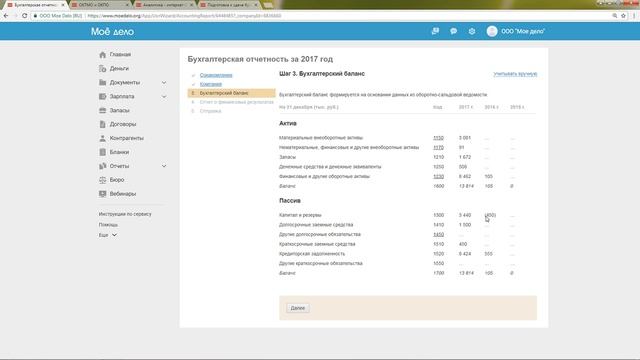The image size is (640, 360).
Task: Click the Бланки sidebar icon
Action: pyautogui.click(x=102, y=152)
